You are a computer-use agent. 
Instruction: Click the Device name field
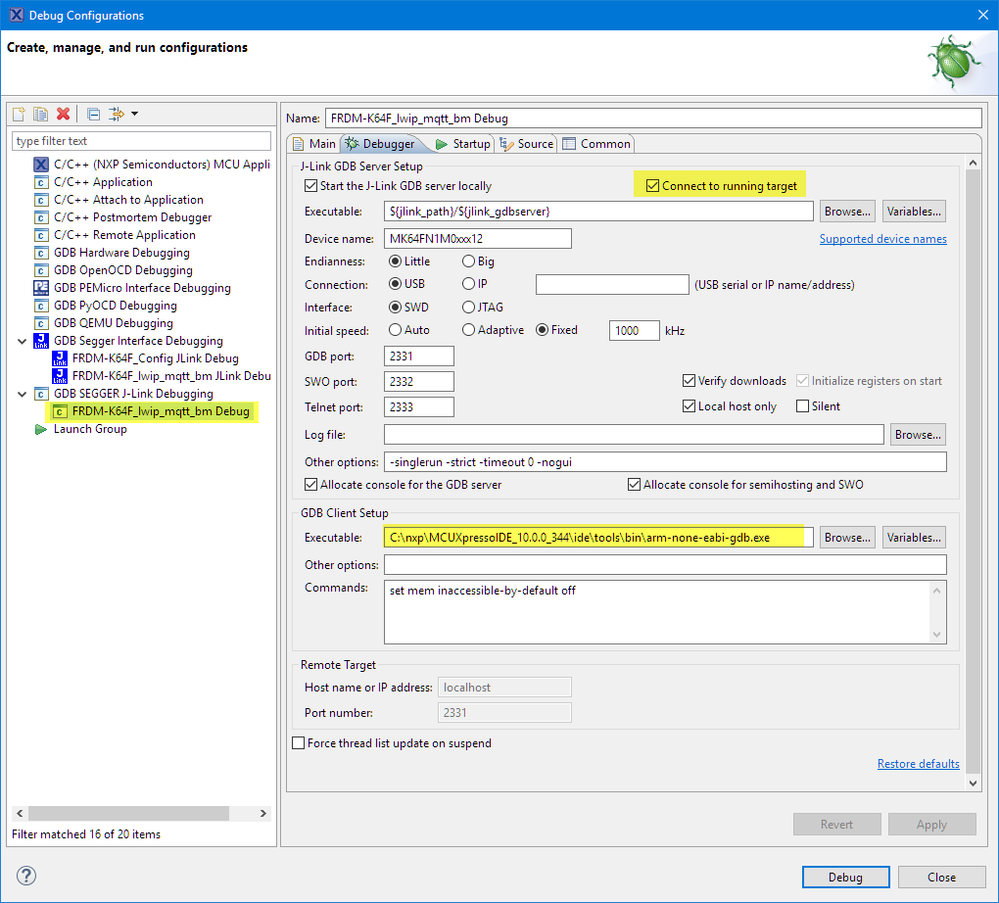pos(477,239)
